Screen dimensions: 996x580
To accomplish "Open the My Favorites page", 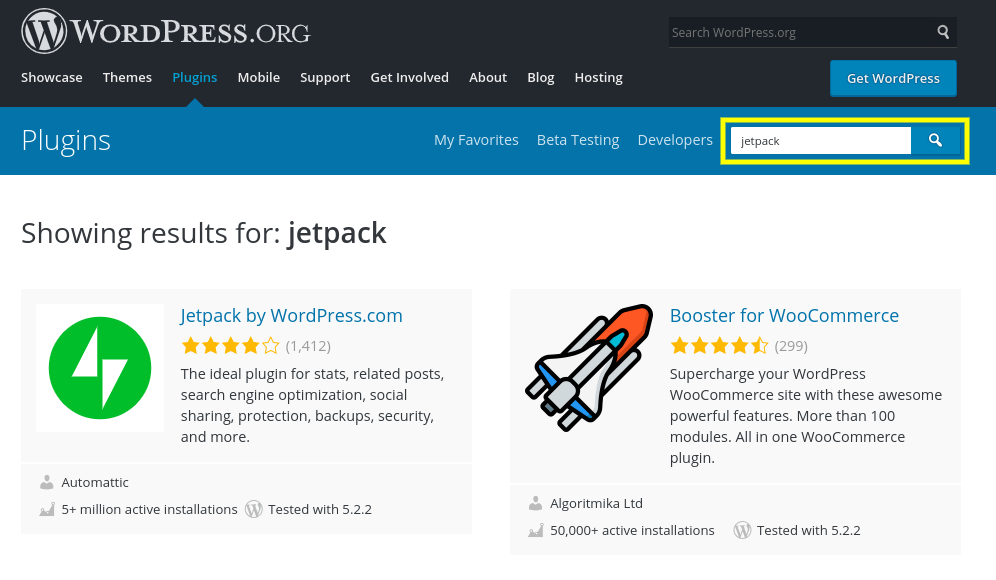I will (x=476, y=140).
